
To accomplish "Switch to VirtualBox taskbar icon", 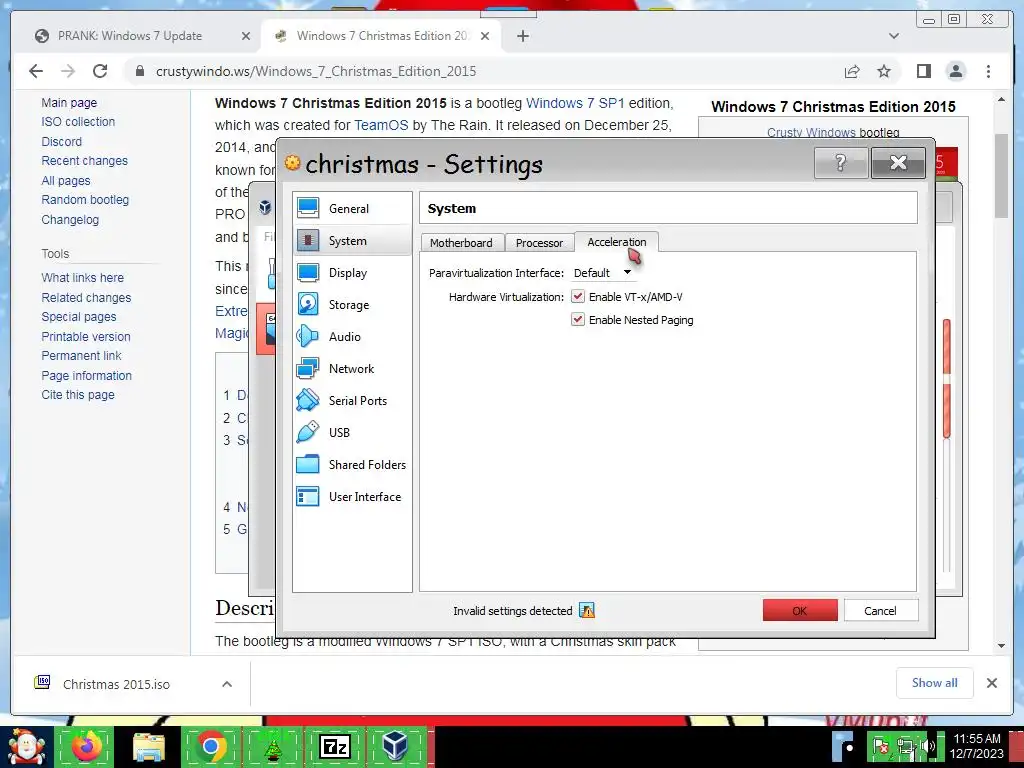I will point(396,746).
